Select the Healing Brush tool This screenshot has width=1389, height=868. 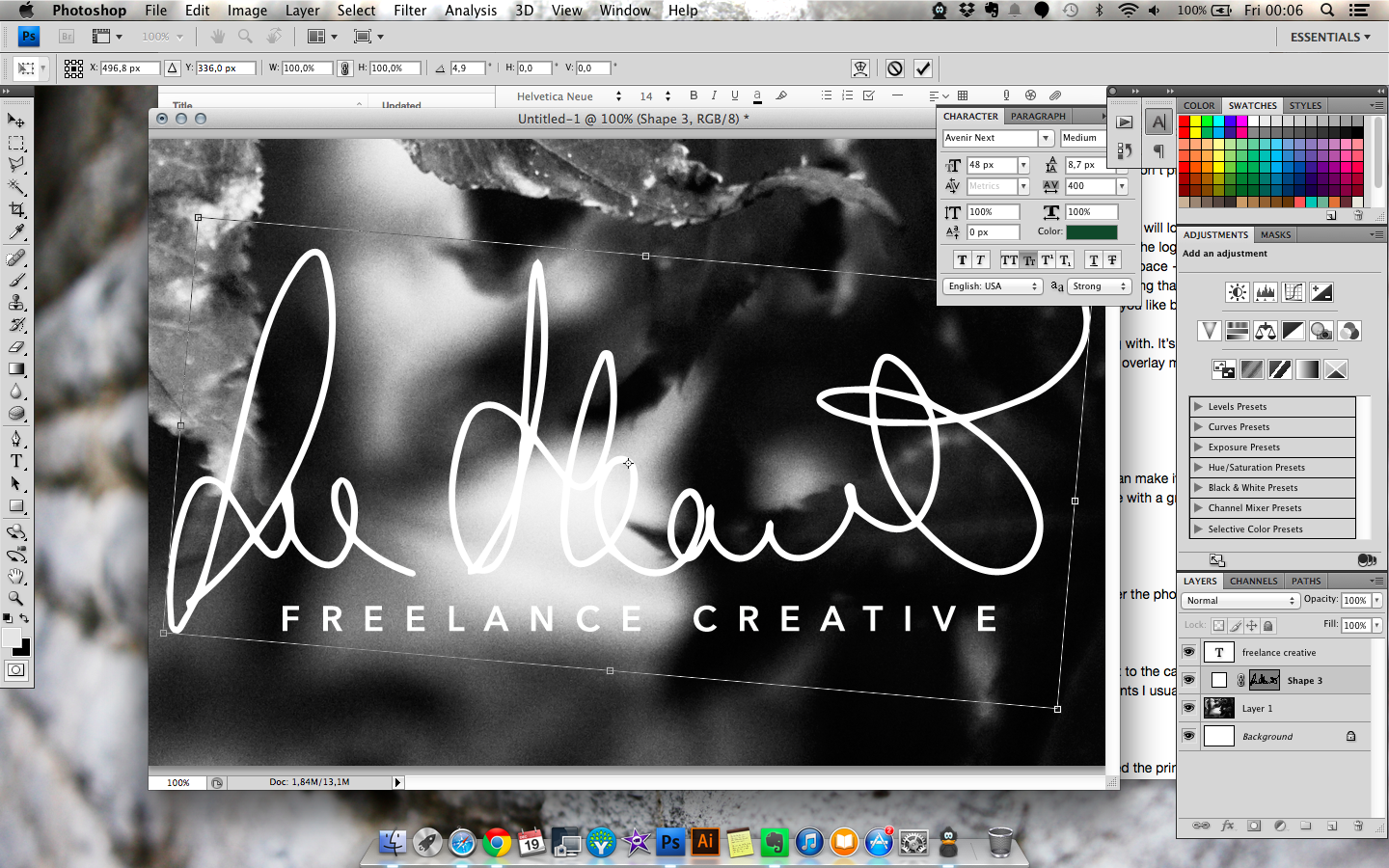pos(16,258)
